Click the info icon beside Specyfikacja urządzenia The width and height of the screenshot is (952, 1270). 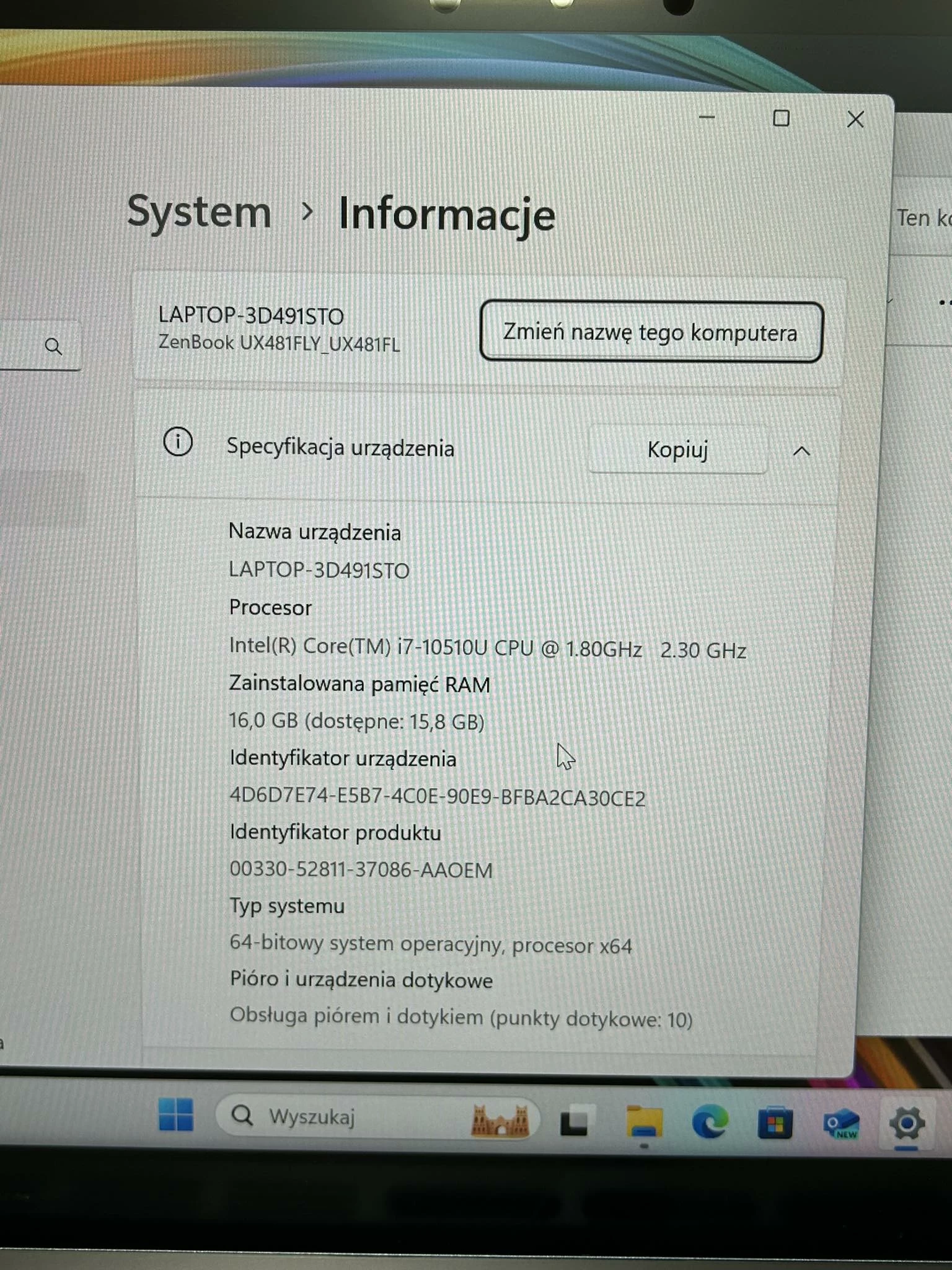178,443
